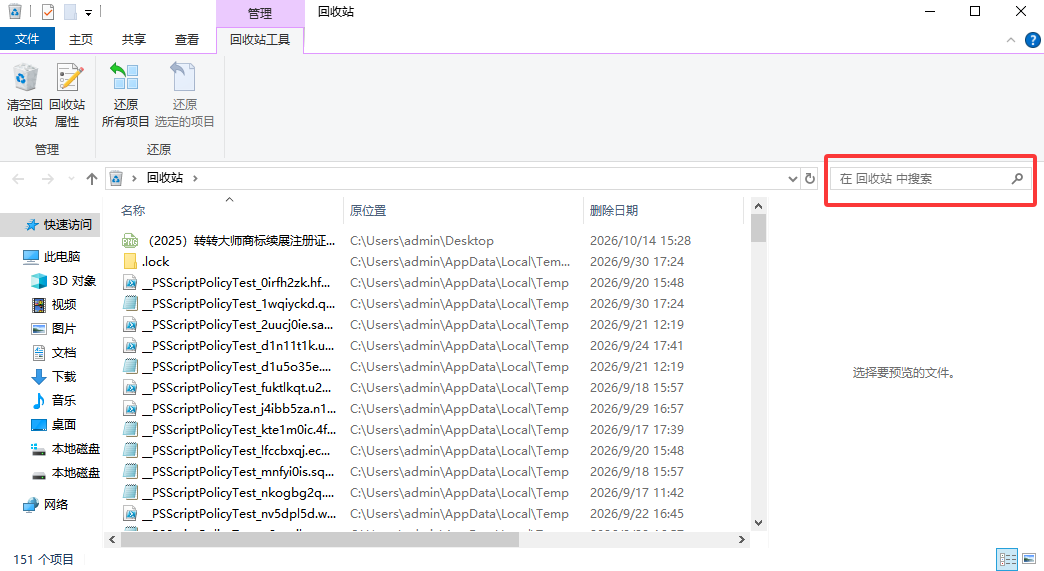Click the 管理 contextual tab header
The height and width of the screenshot is (571, 1044).
260,13
